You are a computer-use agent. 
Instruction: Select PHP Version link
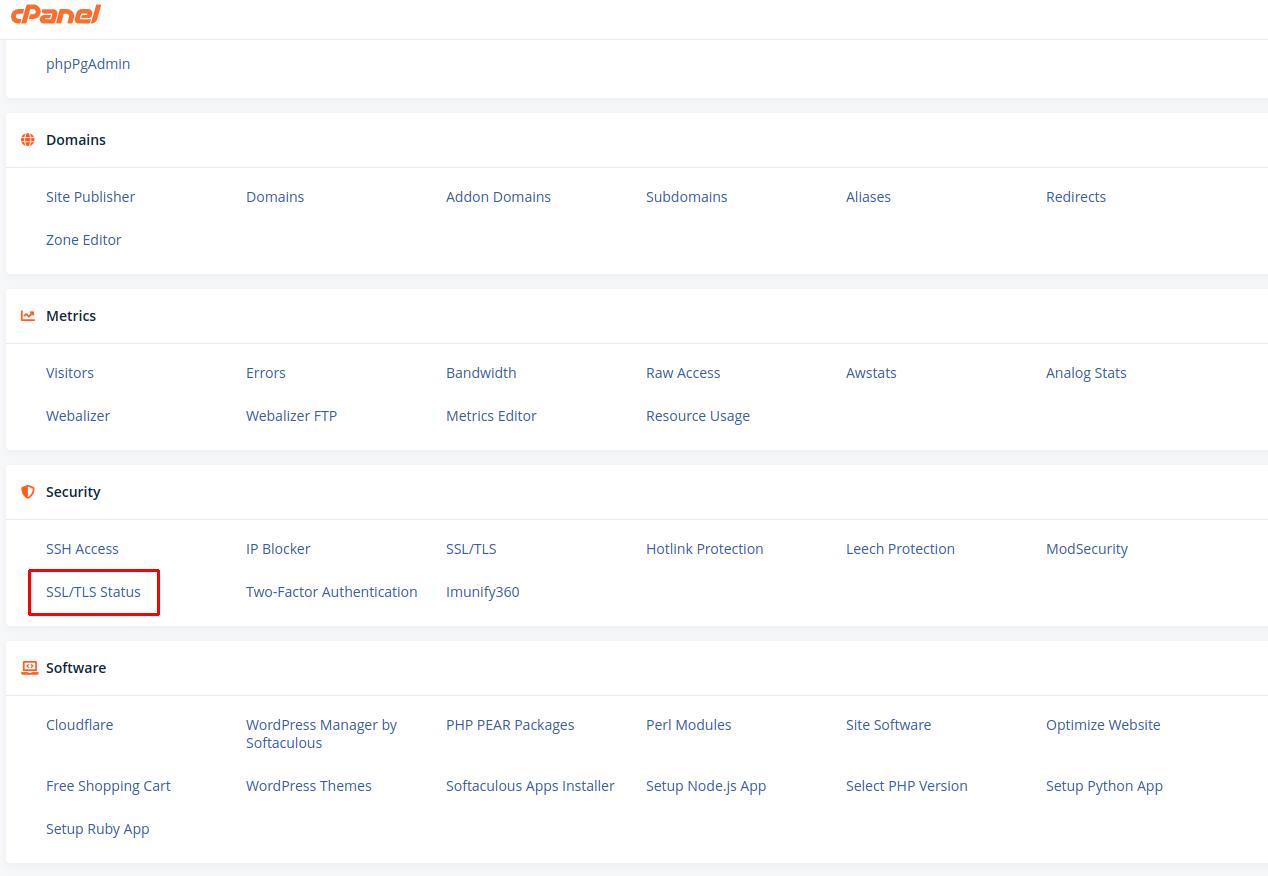tap(906, 786)
